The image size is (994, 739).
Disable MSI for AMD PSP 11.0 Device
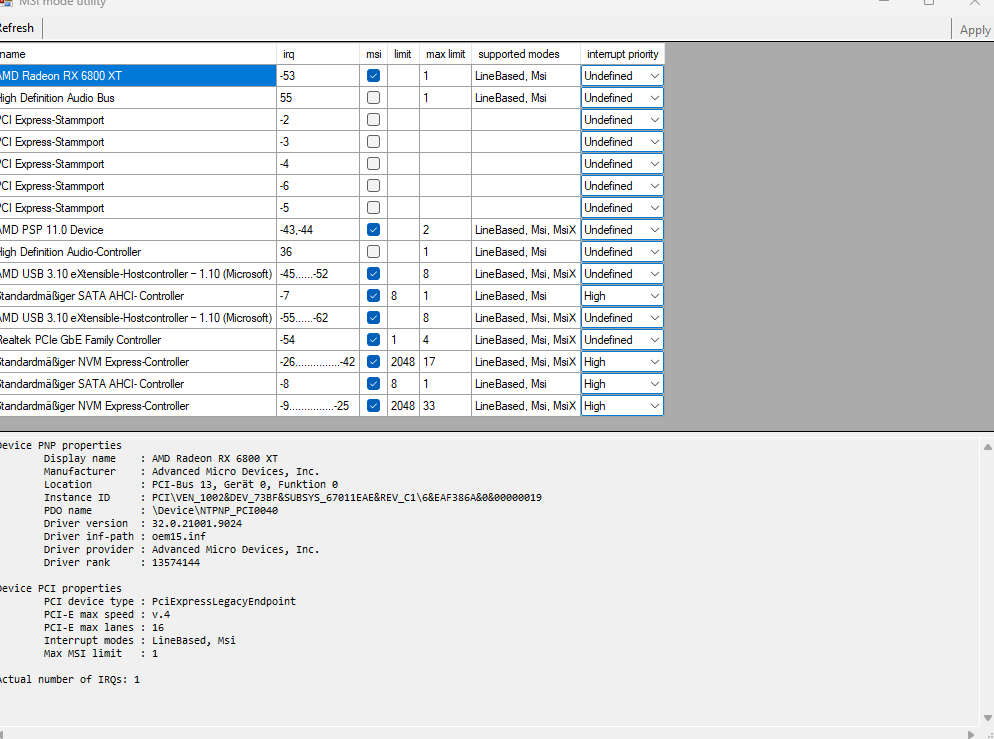(373, 229)
